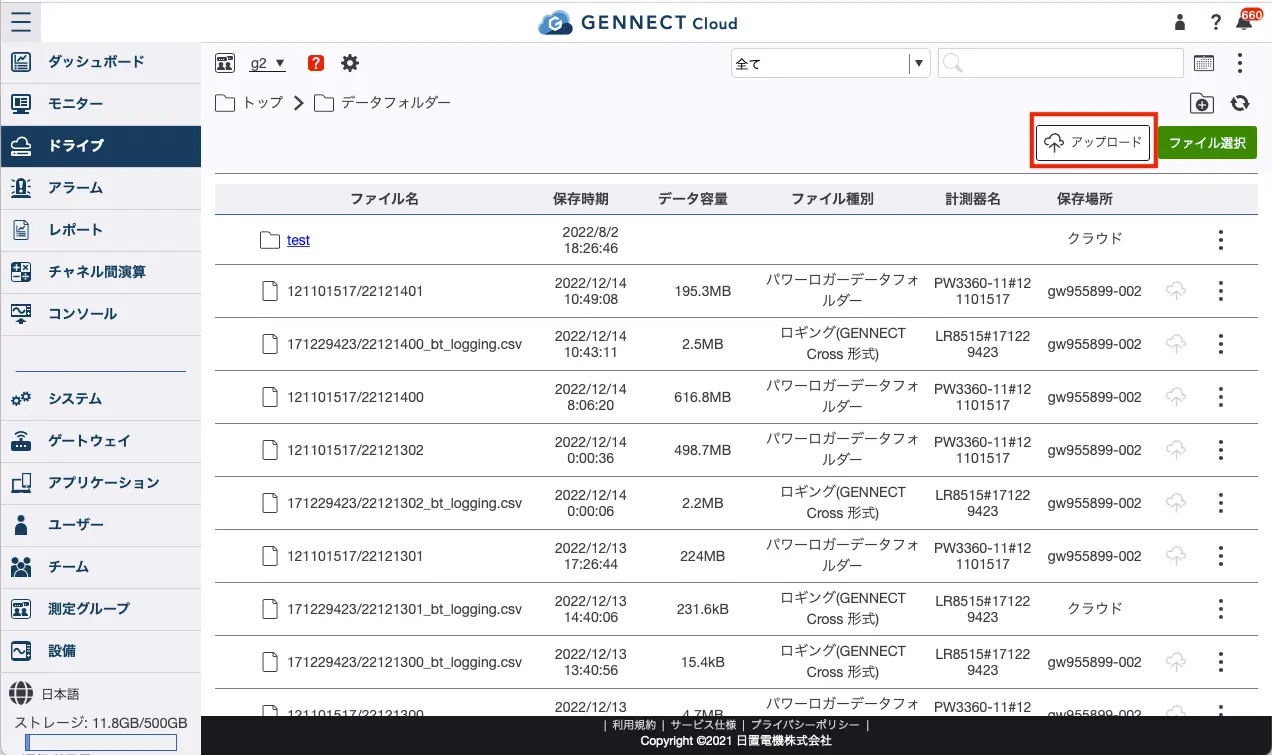Open the more menu for 121101517/22121400
The height and width of the screenshot is (755, 1272).
click(1220, 397)
